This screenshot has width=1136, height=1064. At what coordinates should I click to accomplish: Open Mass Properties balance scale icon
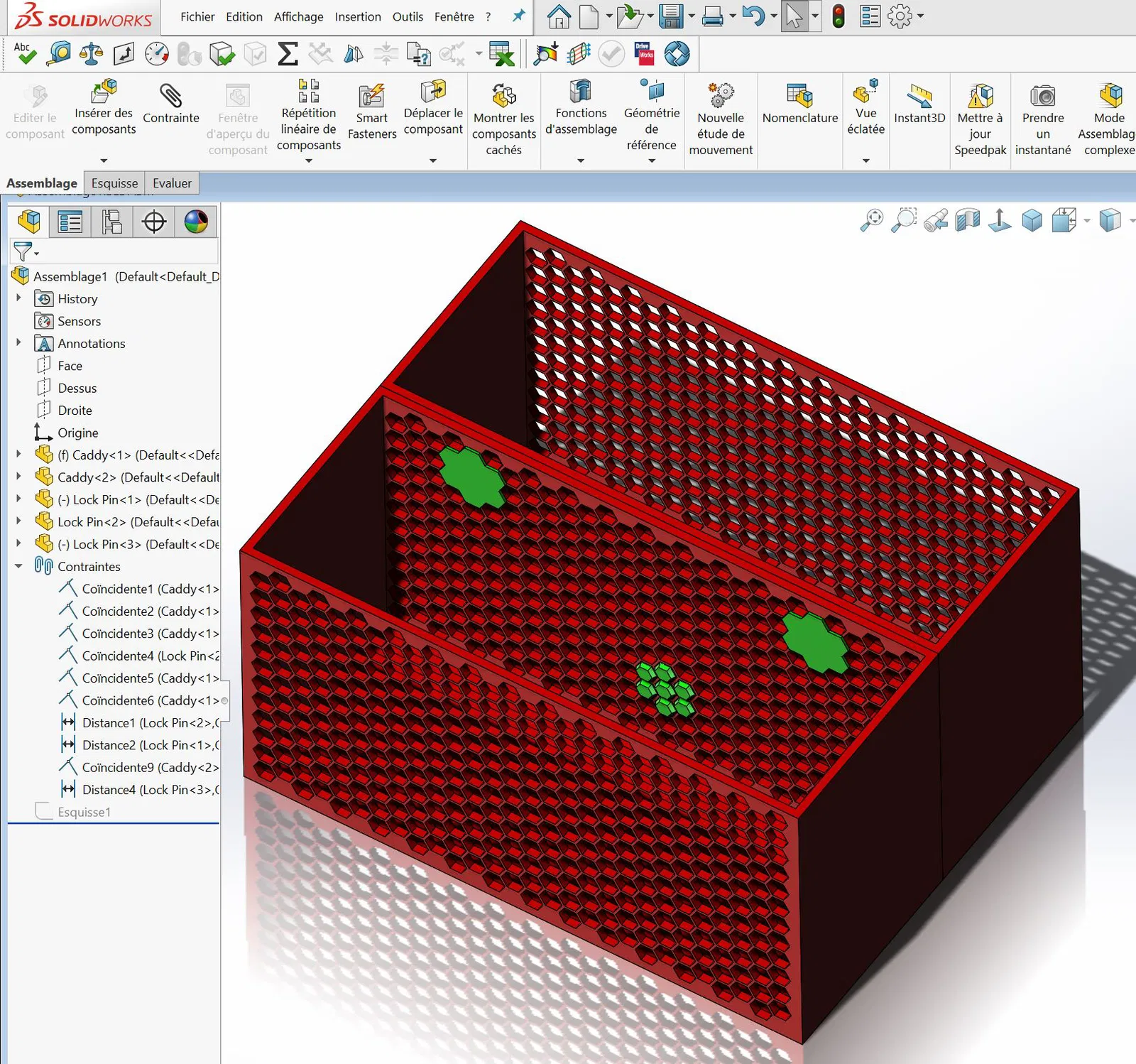[x=91, y=54]
